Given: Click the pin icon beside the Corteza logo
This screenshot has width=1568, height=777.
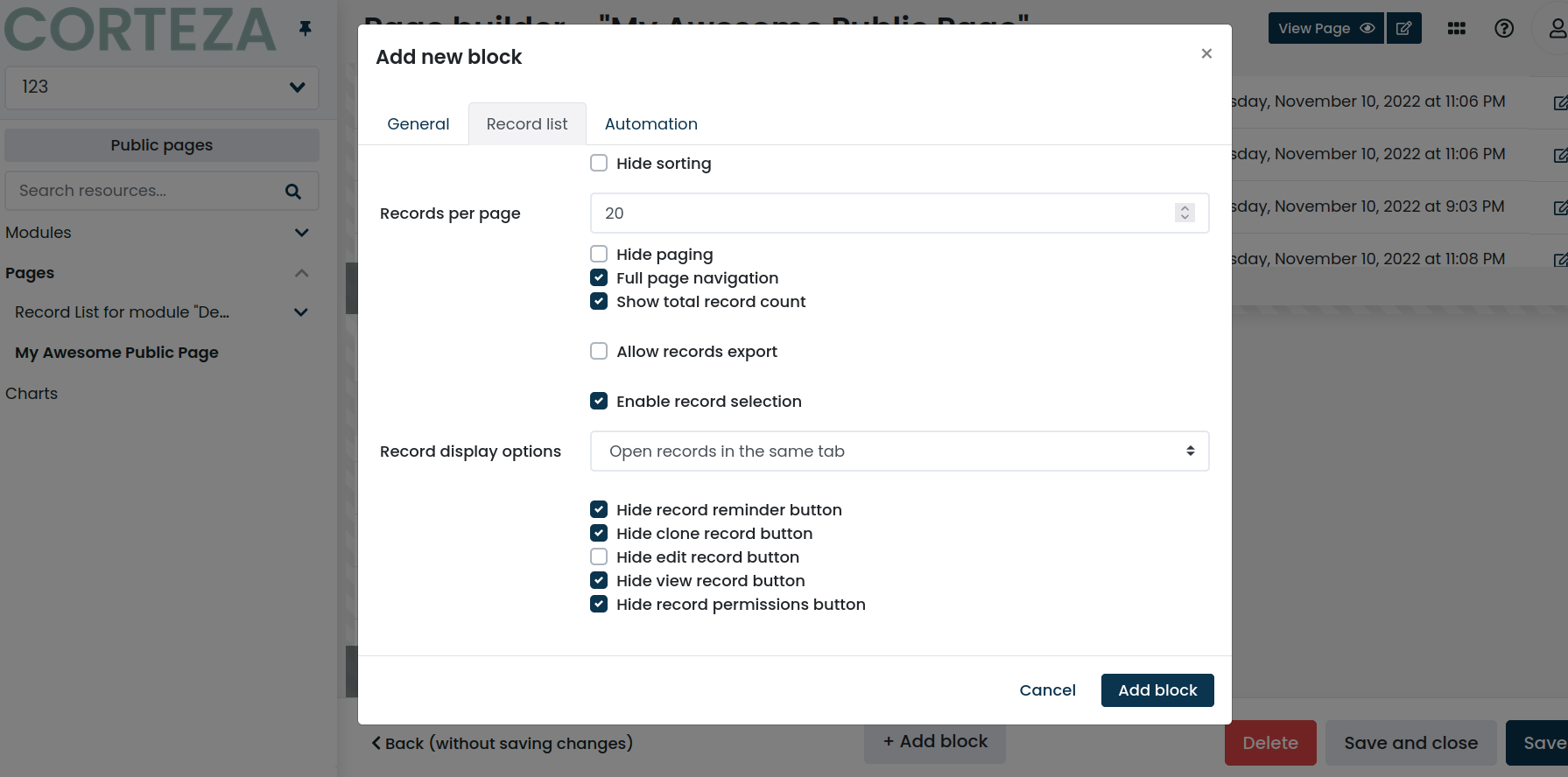Looking at the screenshot, I should [305, 29].
